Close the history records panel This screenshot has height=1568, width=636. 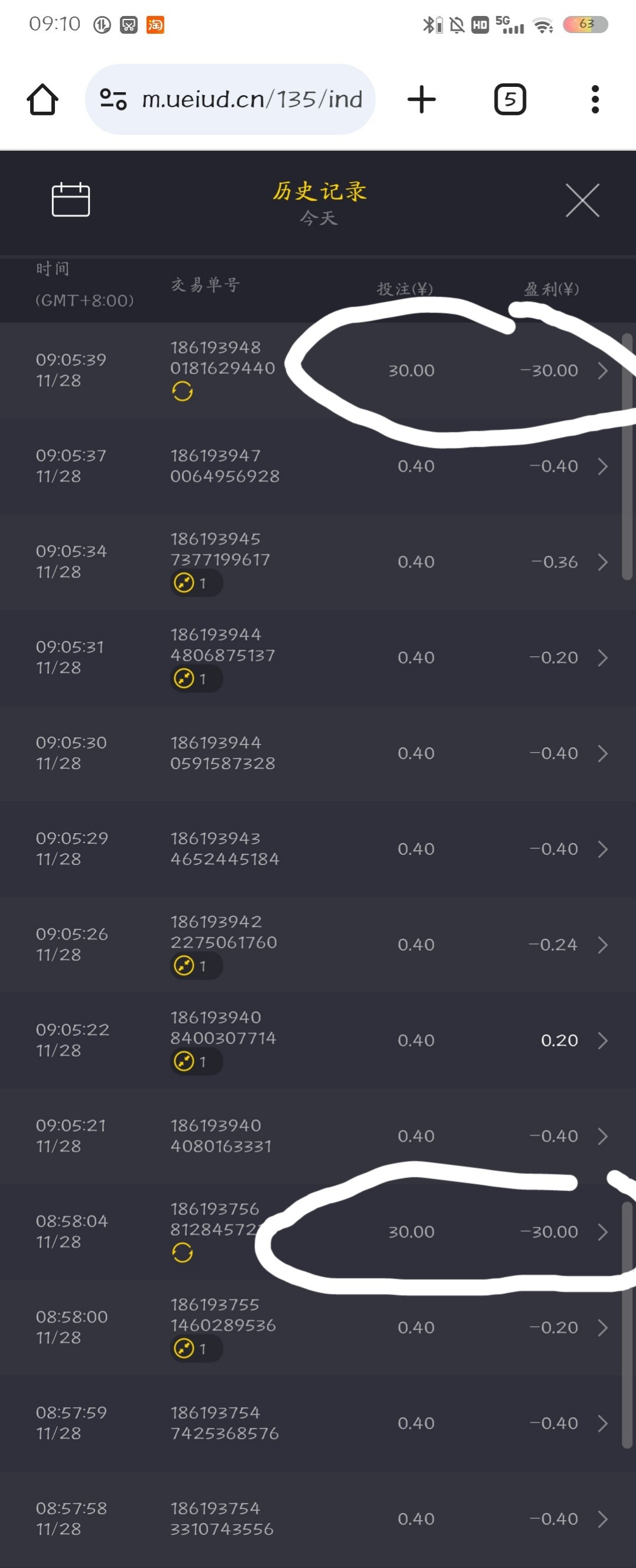pyautogui.click(x=582, y=200)
